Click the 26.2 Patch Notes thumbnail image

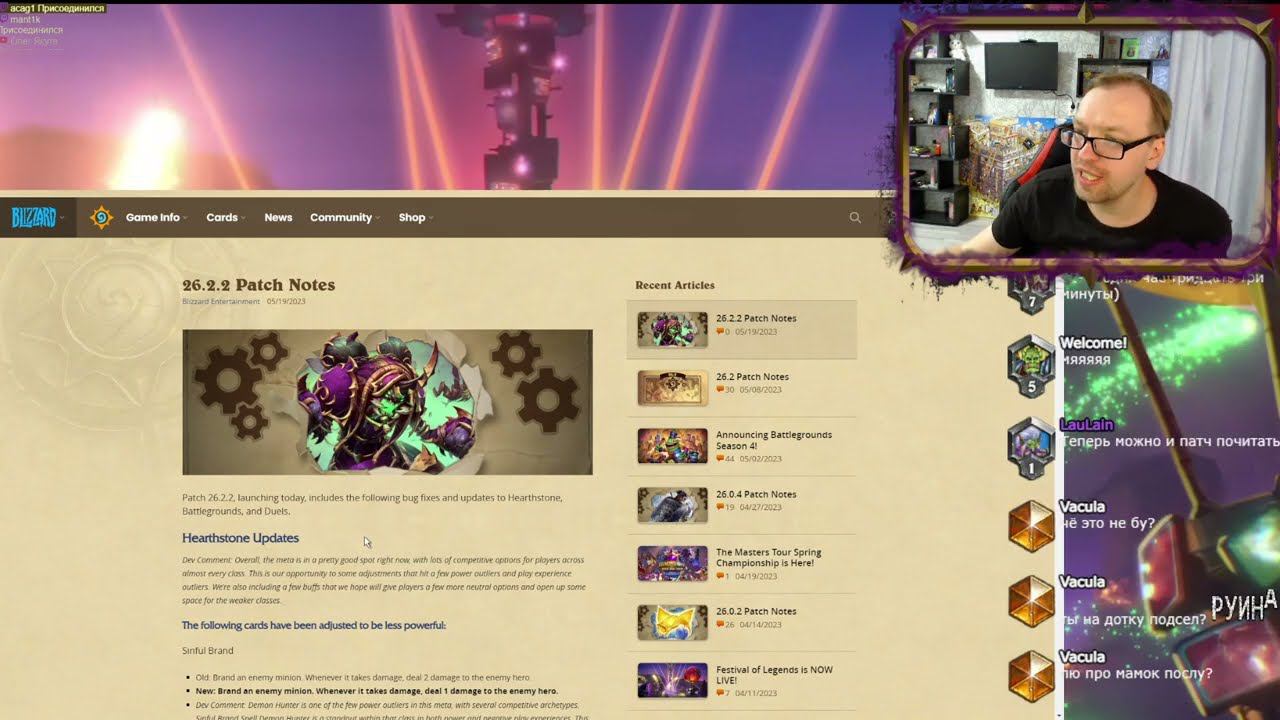tap(672, 388)
